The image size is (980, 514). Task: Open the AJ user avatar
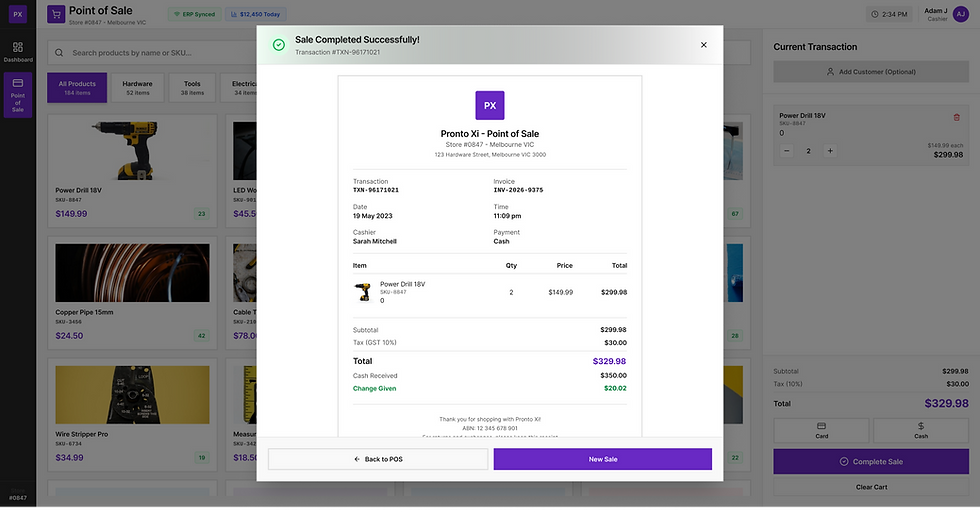(x=960, y=14)
